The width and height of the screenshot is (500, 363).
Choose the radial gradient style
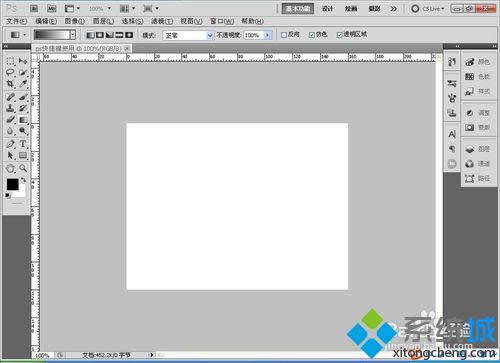(x=100, y=35)
